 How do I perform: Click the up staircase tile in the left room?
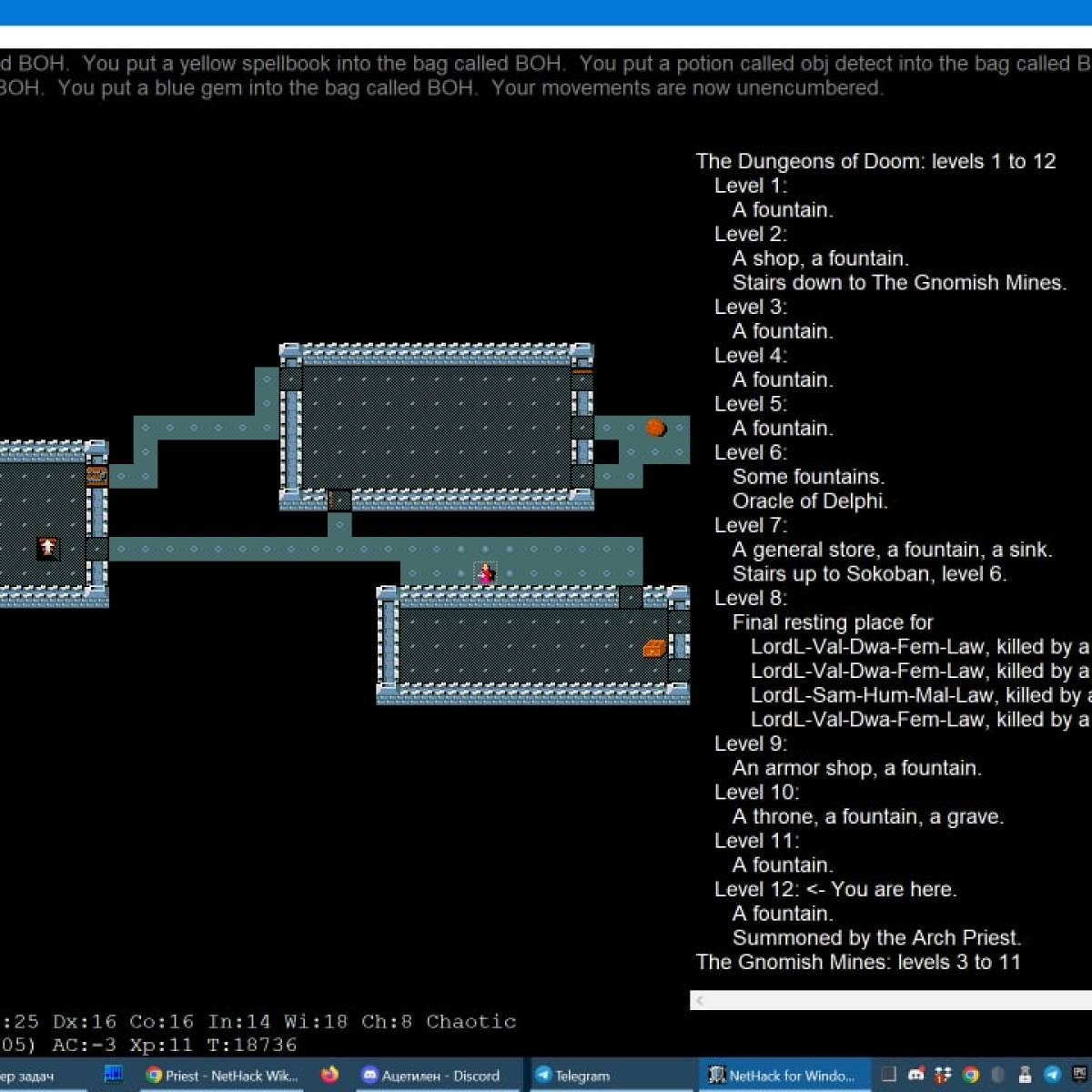tap(48, 548)
